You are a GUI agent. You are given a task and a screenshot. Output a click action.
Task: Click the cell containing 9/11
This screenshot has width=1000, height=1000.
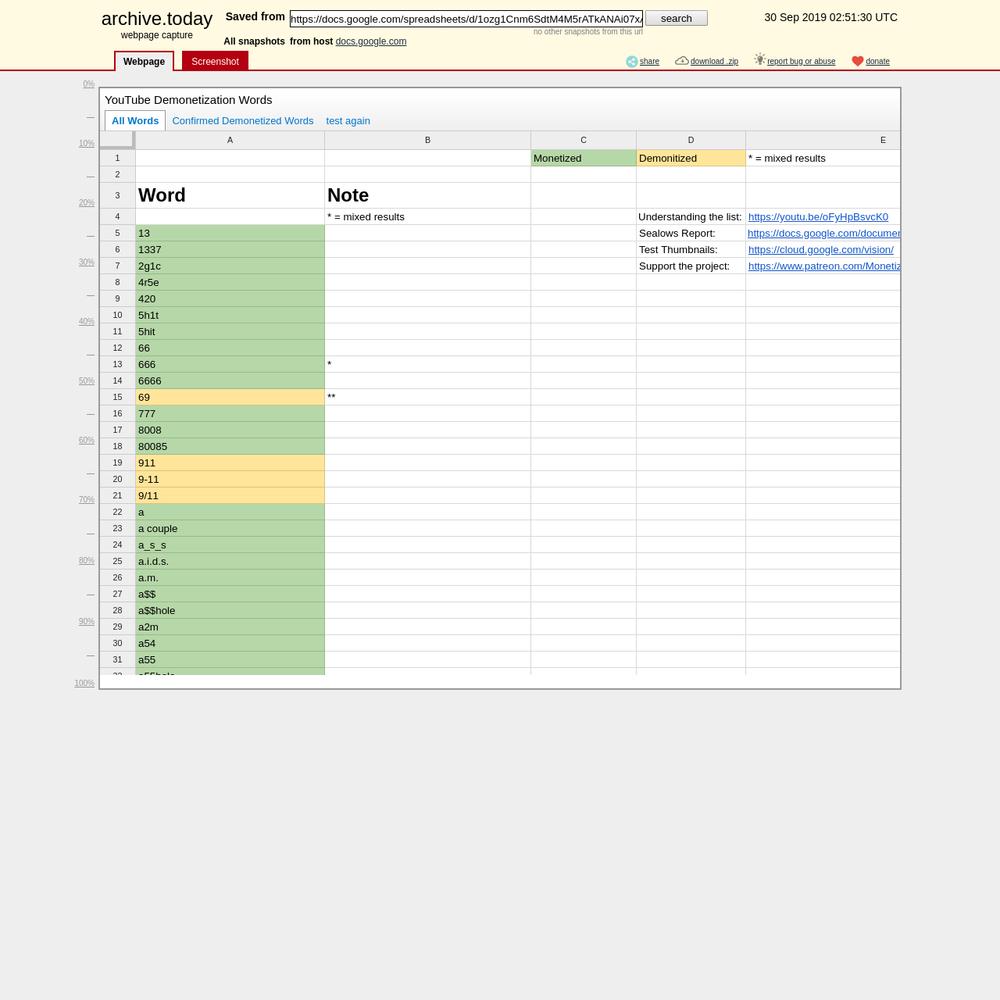click(x=230, y=496)
